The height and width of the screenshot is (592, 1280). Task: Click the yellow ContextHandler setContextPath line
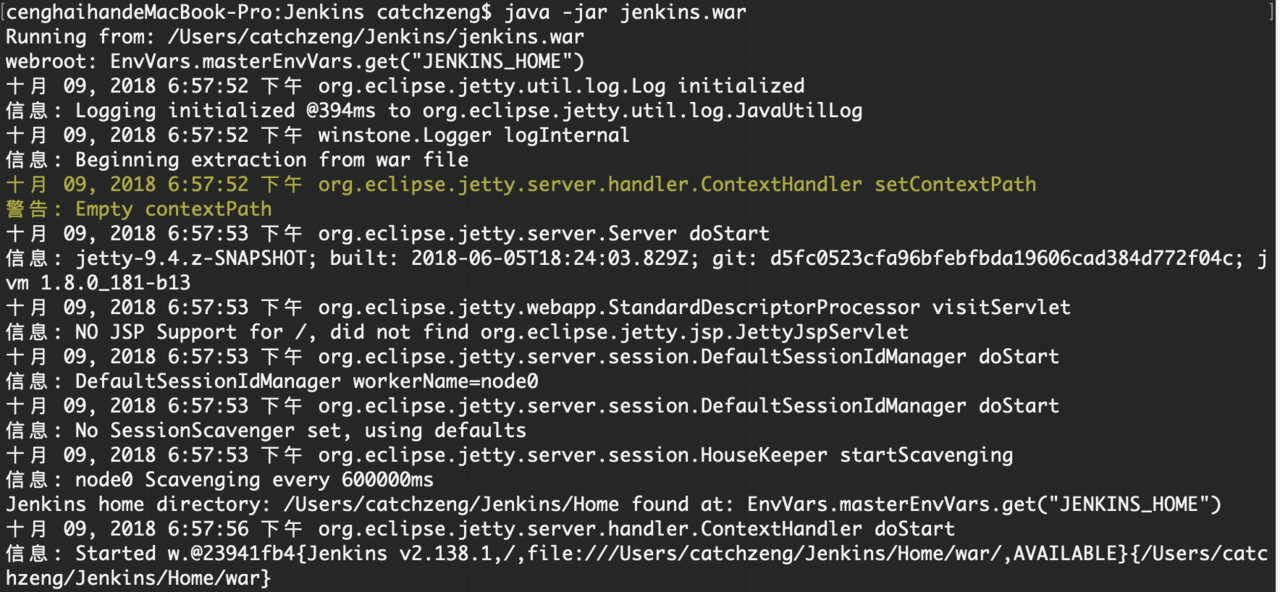521,184
